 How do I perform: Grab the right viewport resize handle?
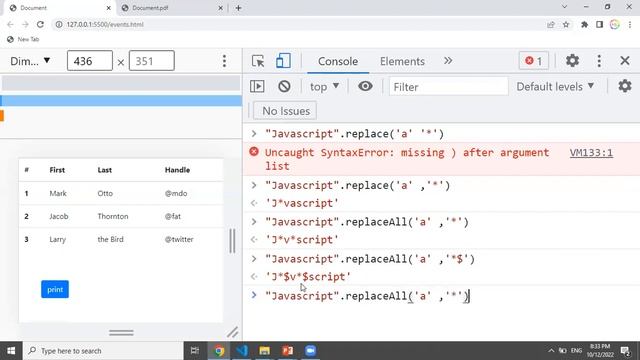click(x=232, y=241)
